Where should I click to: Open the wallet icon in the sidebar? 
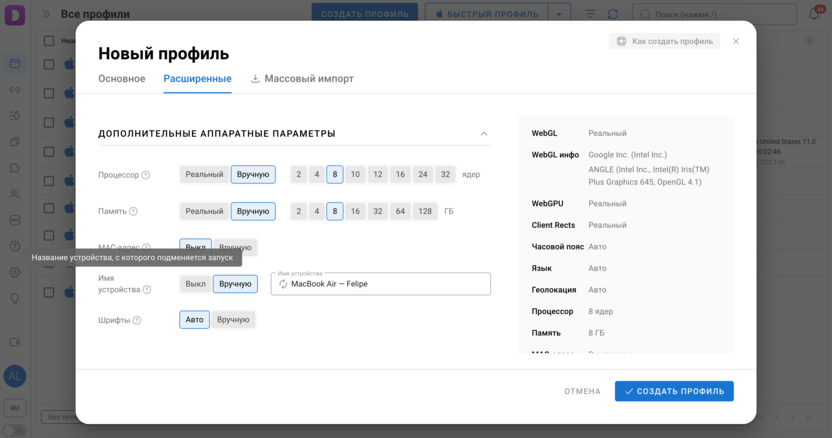point(15,342)
